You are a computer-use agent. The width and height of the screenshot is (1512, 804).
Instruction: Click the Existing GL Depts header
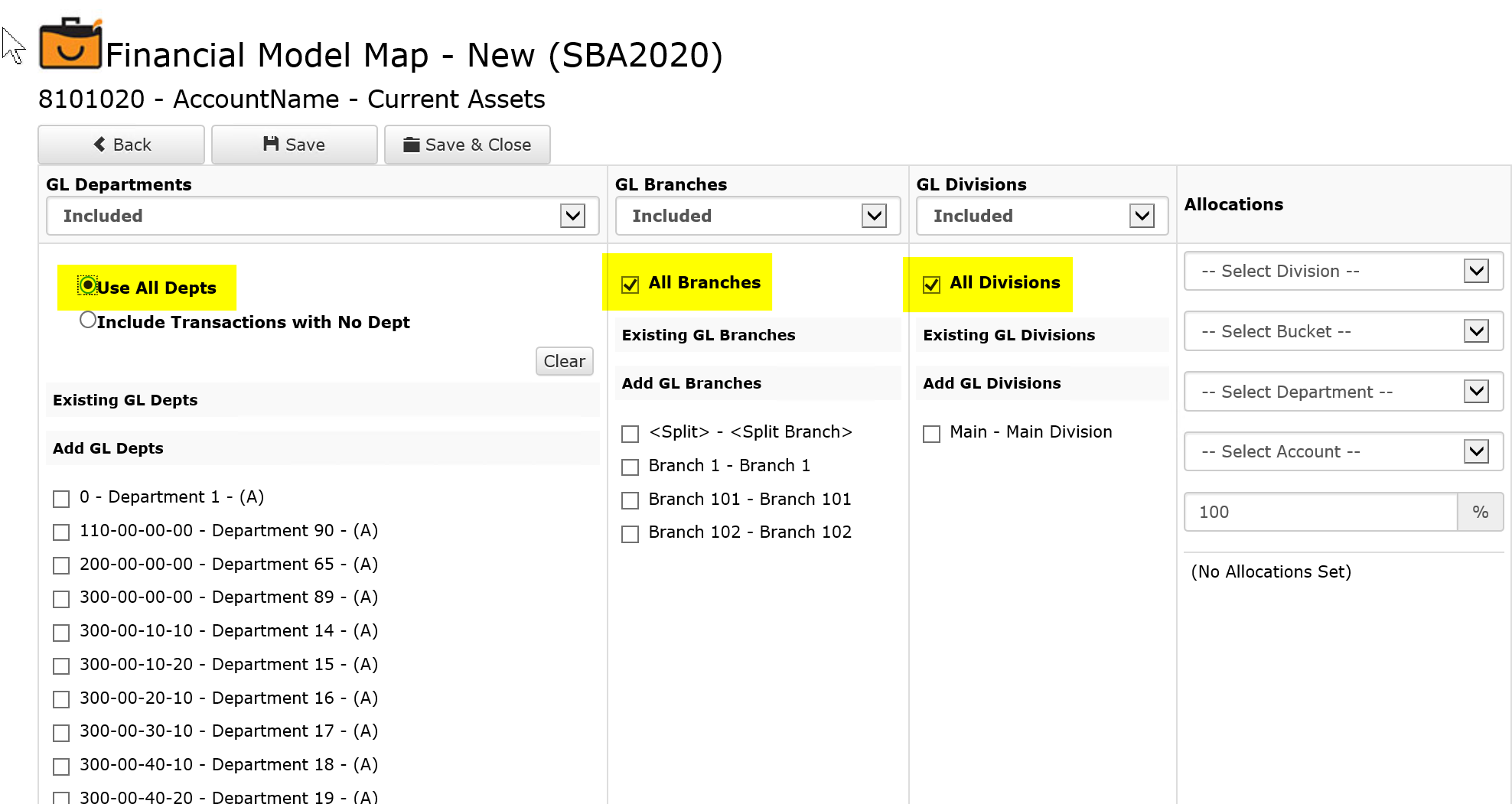point(323,400)
